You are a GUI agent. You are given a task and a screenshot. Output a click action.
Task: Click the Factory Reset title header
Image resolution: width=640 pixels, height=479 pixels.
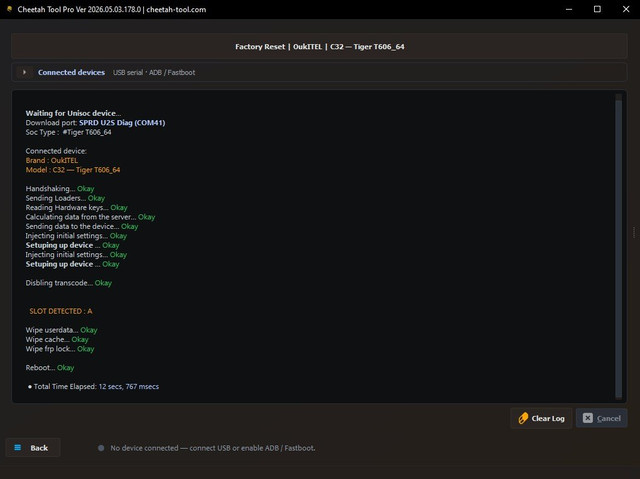click(320, 47)
